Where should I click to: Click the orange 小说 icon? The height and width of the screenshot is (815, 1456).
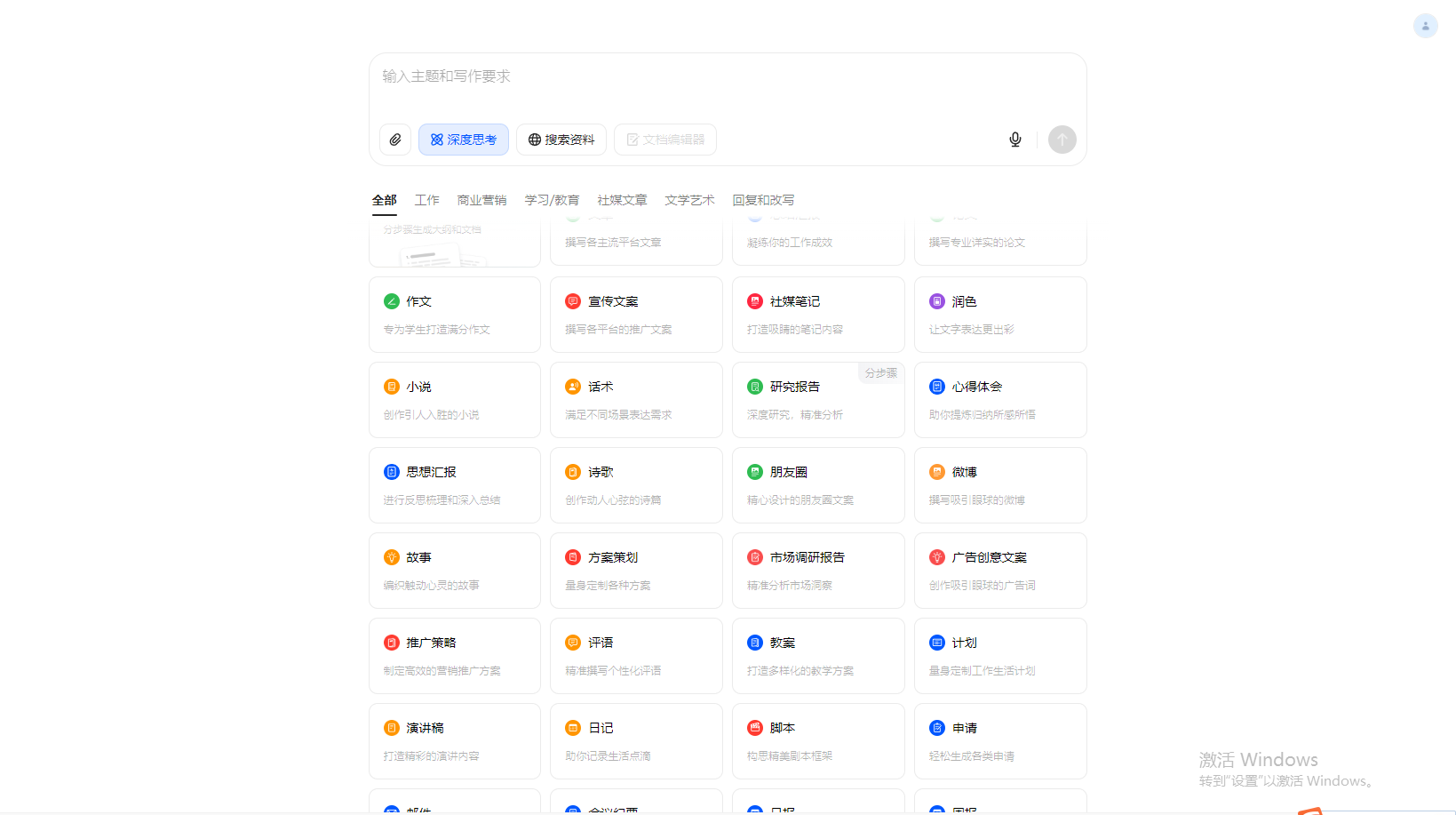(x=392, y=387)
